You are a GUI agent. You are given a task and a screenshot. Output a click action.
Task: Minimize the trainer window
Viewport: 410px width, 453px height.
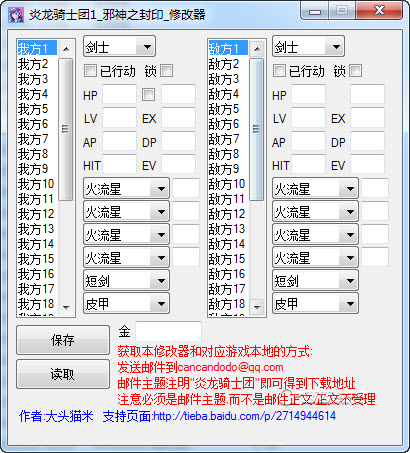(x=315, y=11)
